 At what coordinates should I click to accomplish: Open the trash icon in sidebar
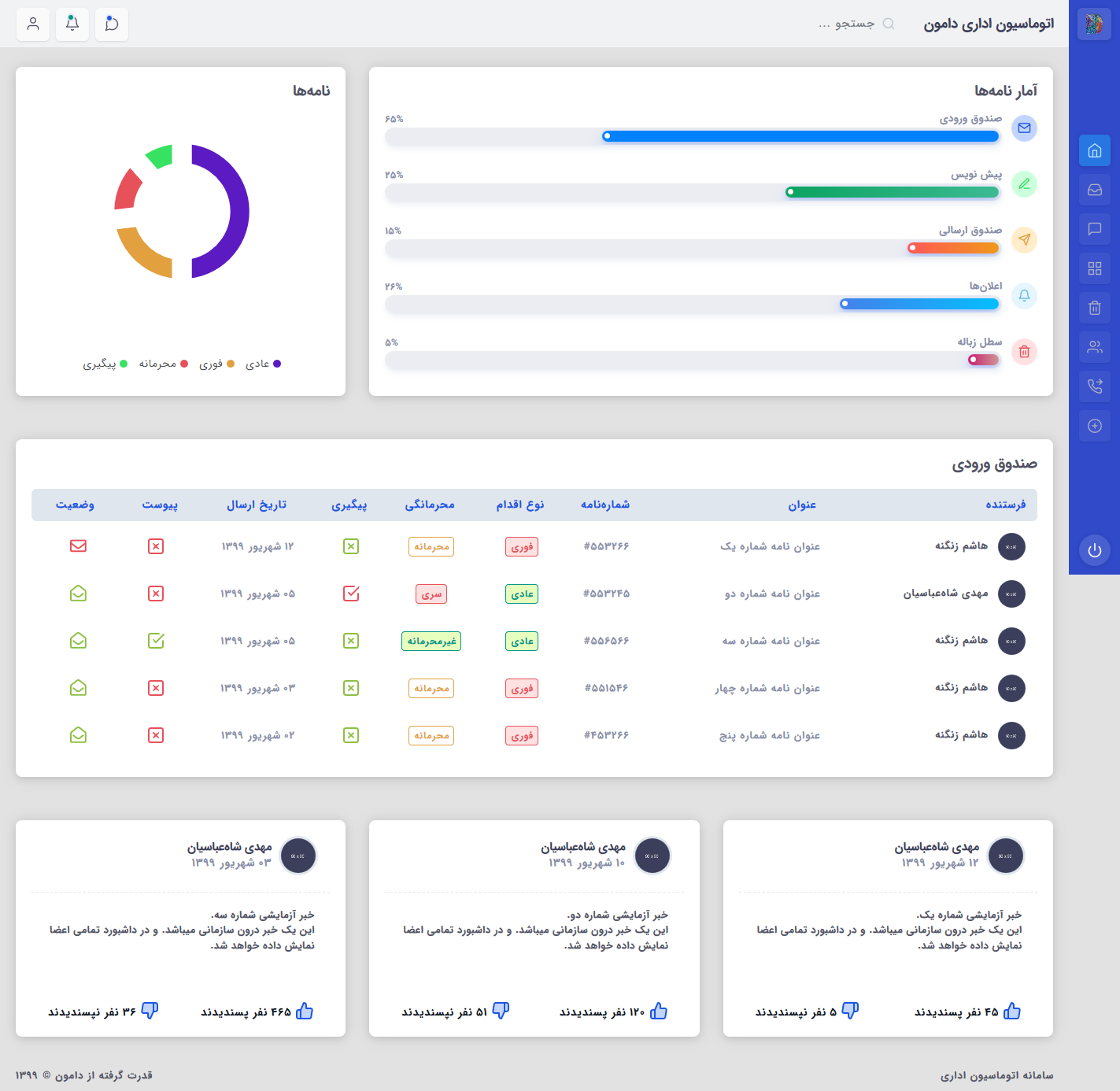pyautogui.click(x=1095, y=308)
